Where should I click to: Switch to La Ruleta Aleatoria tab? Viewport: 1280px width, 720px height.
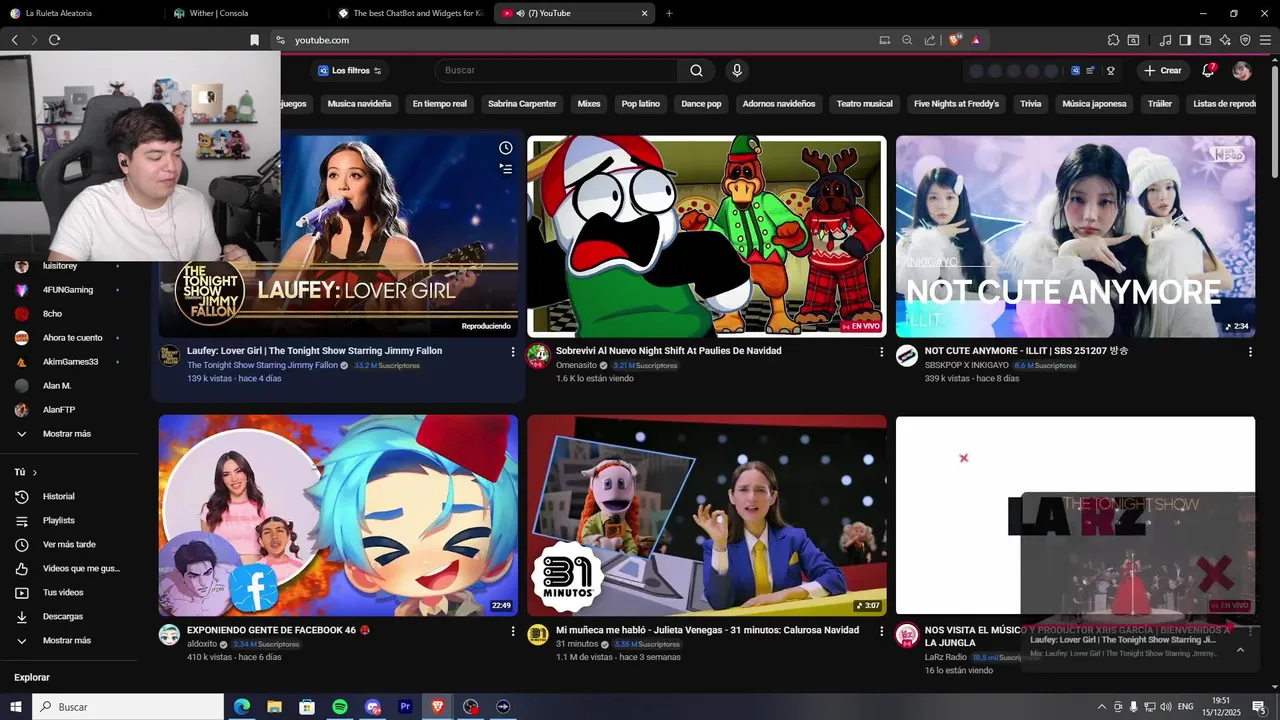82,13
